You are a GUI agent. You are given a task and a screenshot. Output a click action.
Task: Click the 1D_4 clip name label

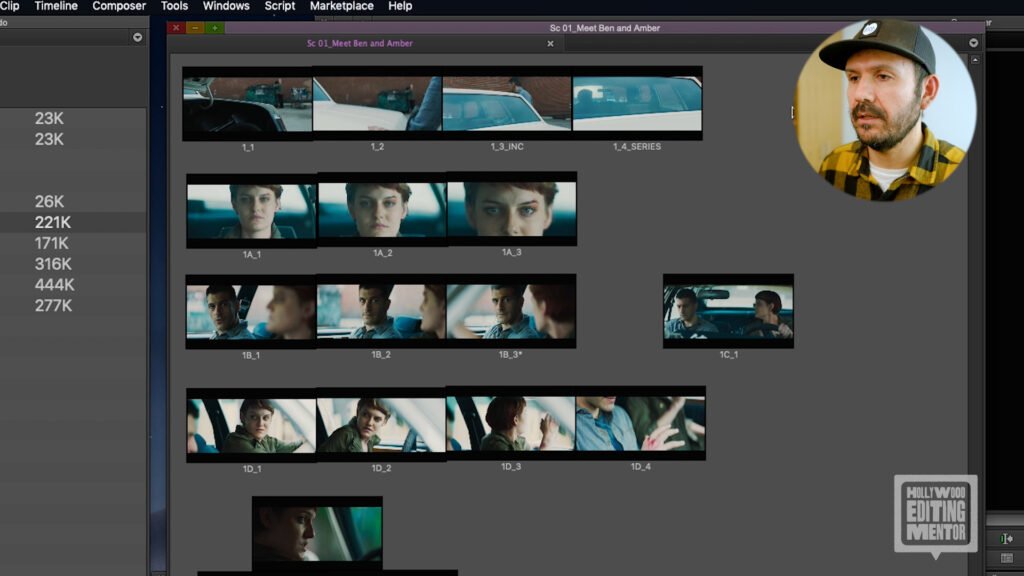coord(641,466)
